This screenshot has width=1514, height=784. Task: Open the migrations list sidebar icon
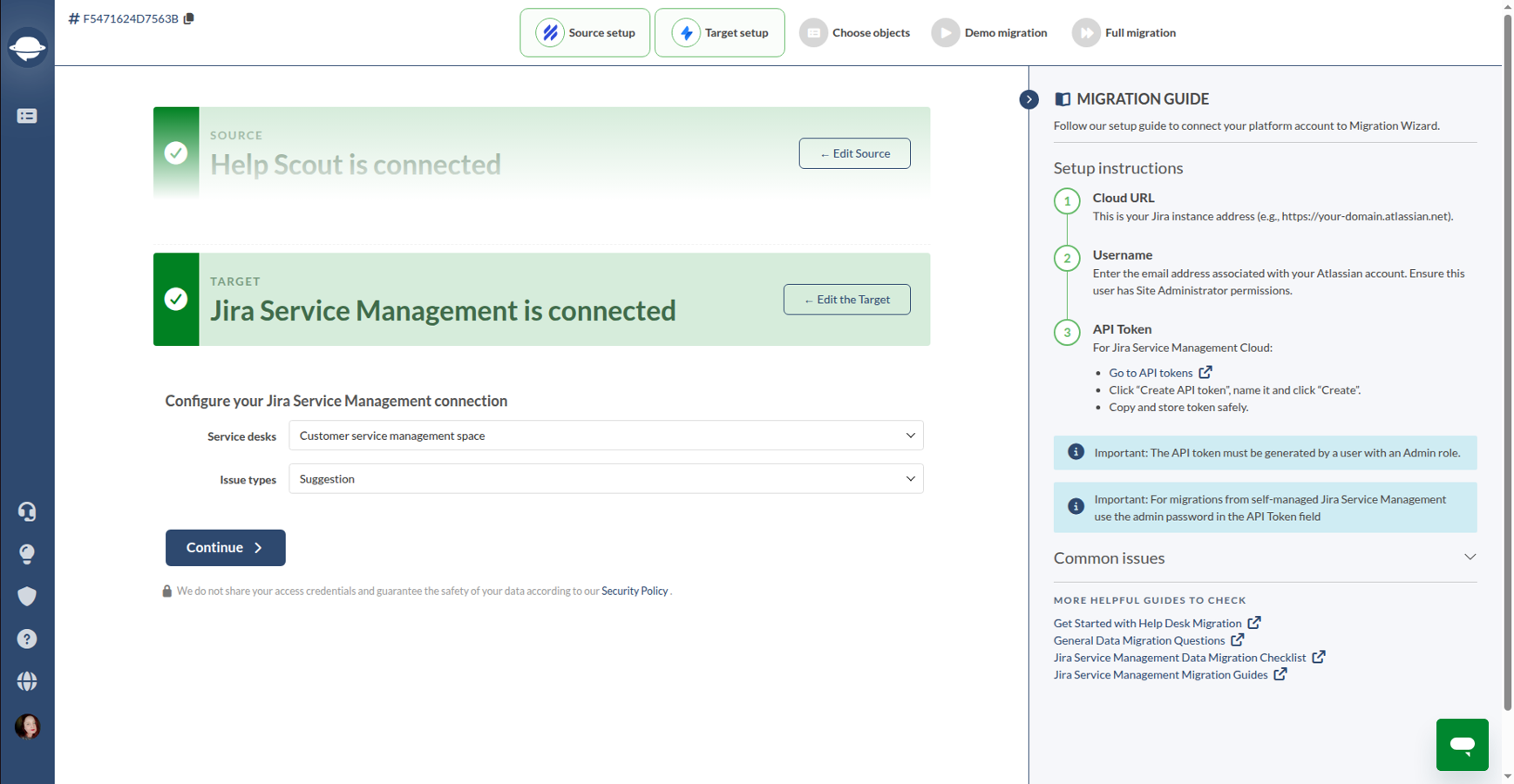[27, 116]
